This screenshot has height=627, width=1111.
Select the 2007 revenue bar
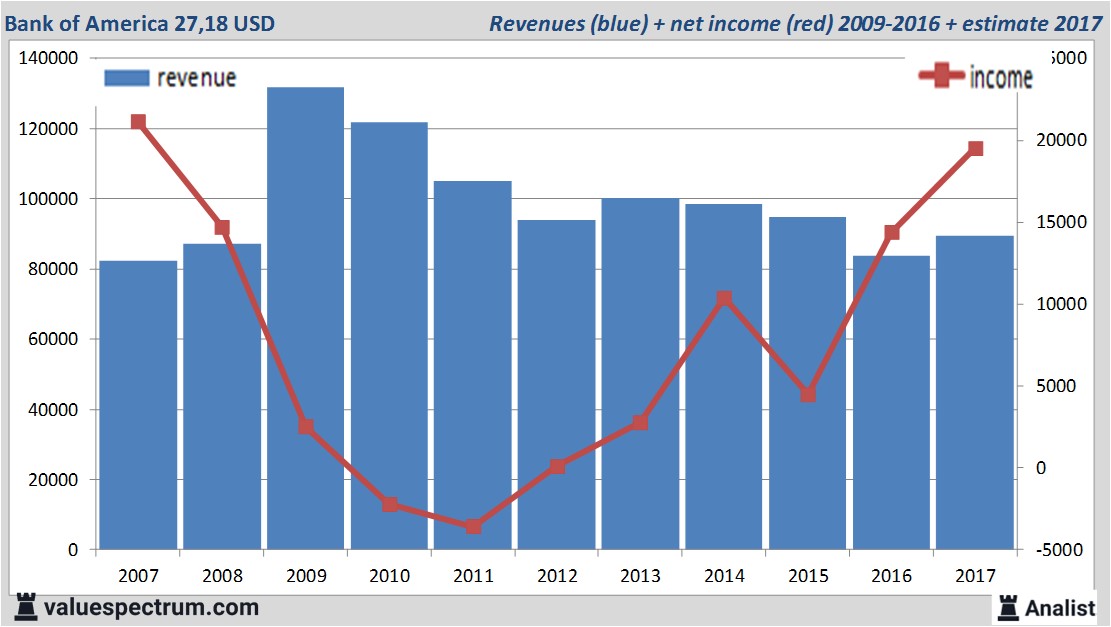138,405
